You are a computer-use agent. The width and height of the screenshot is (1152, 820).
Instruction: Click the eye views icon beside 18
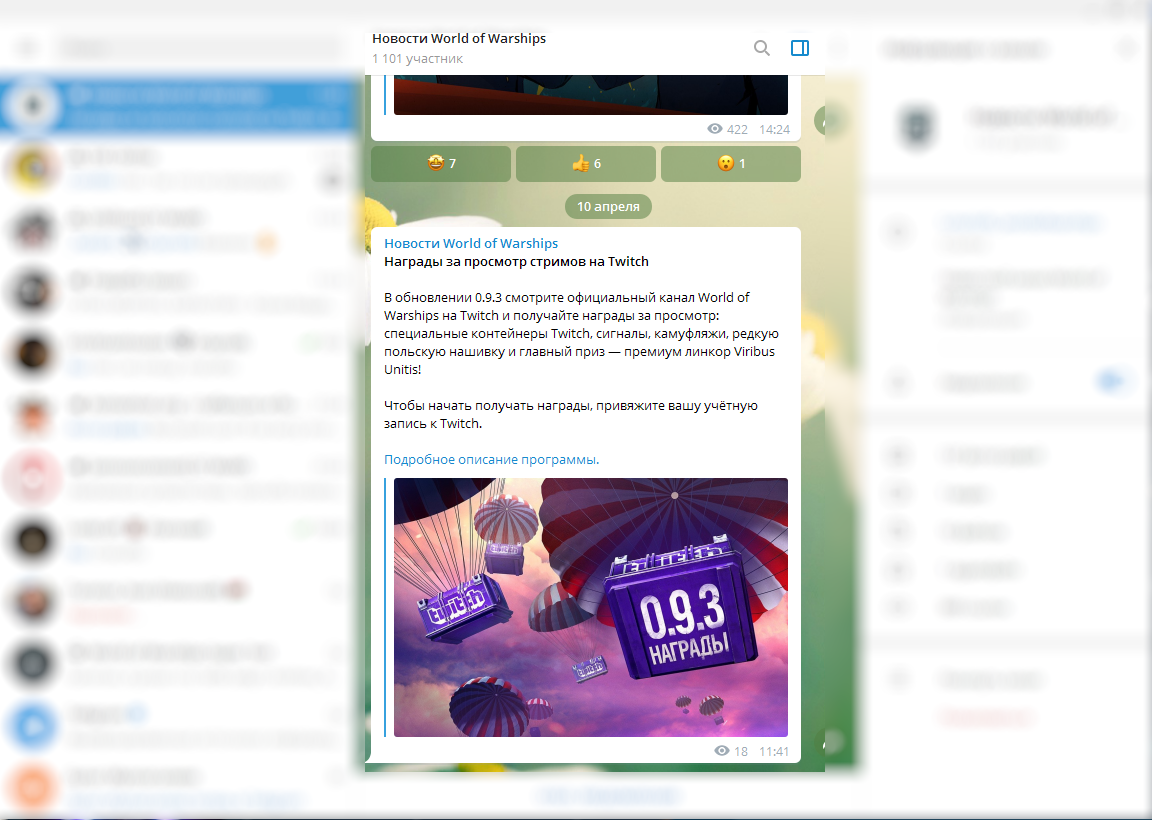[721, 750]
